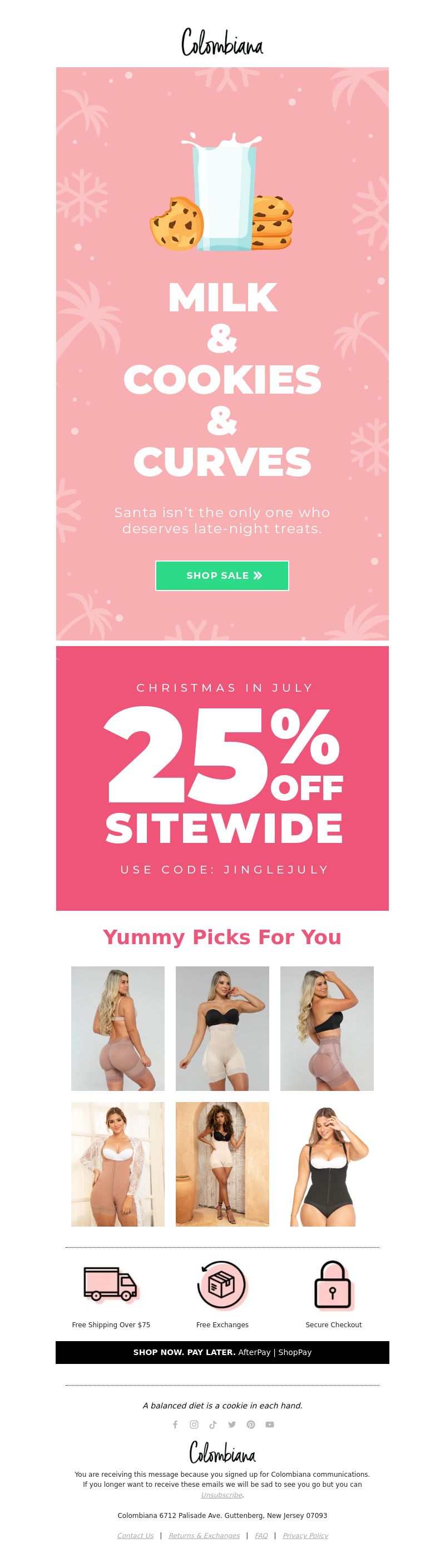The width and height of the screenshot is (445, 1568).
Task: Open the Facebook social icon
Action: pos(175,1425)
